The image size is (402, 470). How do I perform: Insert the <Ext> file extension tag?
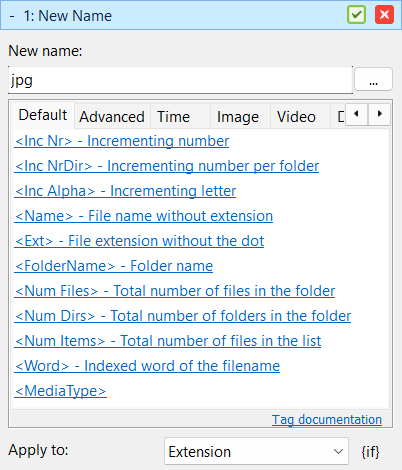pyautogui.click(x=139, y=241)
